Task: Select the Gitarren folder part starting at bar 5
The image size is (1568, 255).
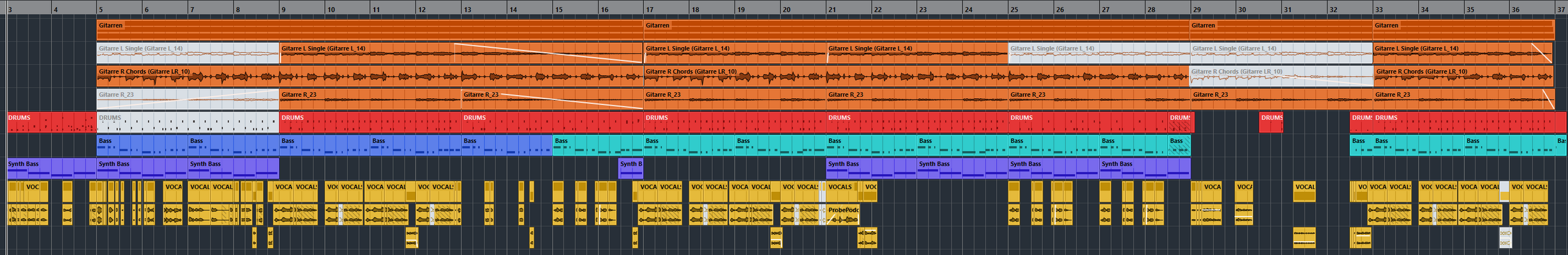Action: tap(370, 29)
